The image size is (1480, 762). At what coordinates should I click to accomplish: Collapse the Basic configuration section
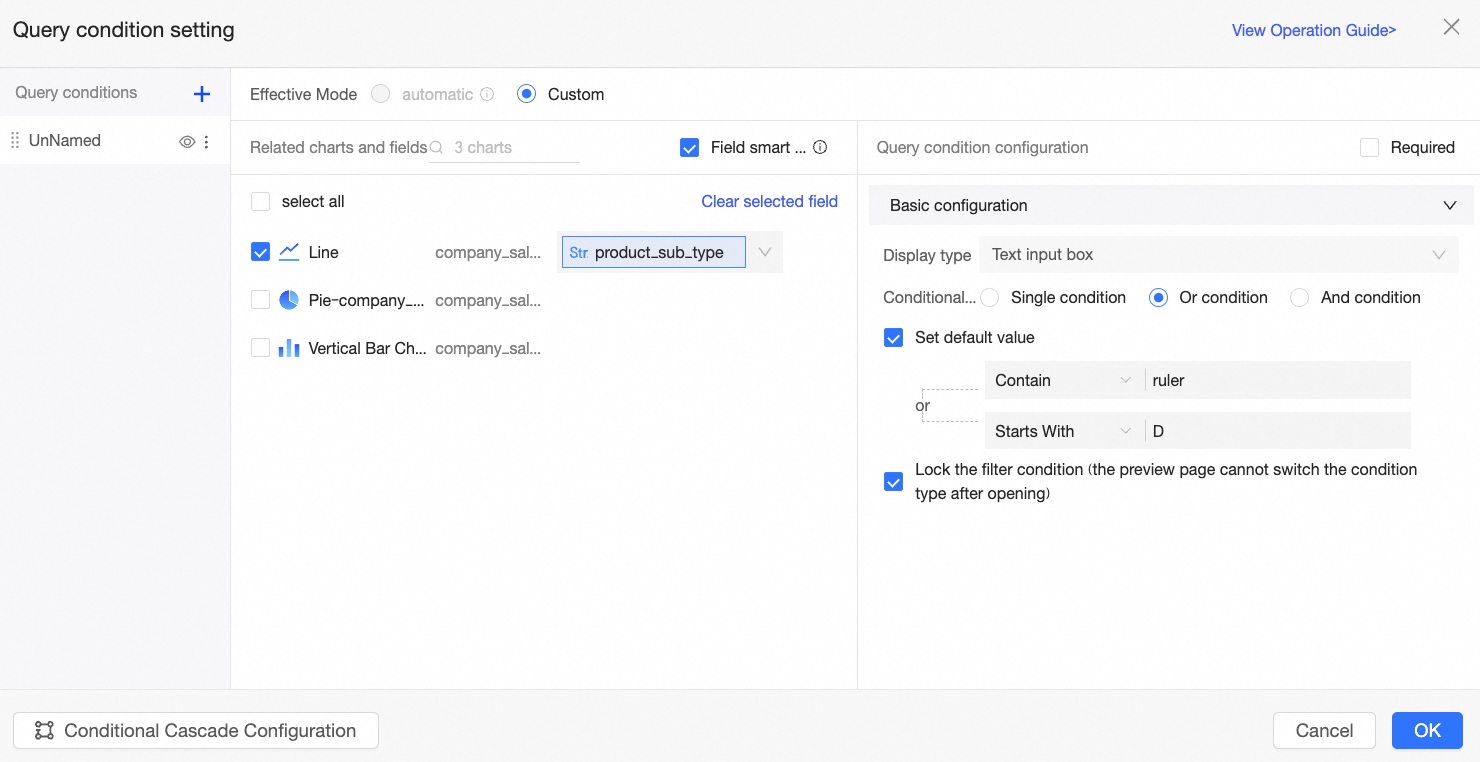[1450, 205]
